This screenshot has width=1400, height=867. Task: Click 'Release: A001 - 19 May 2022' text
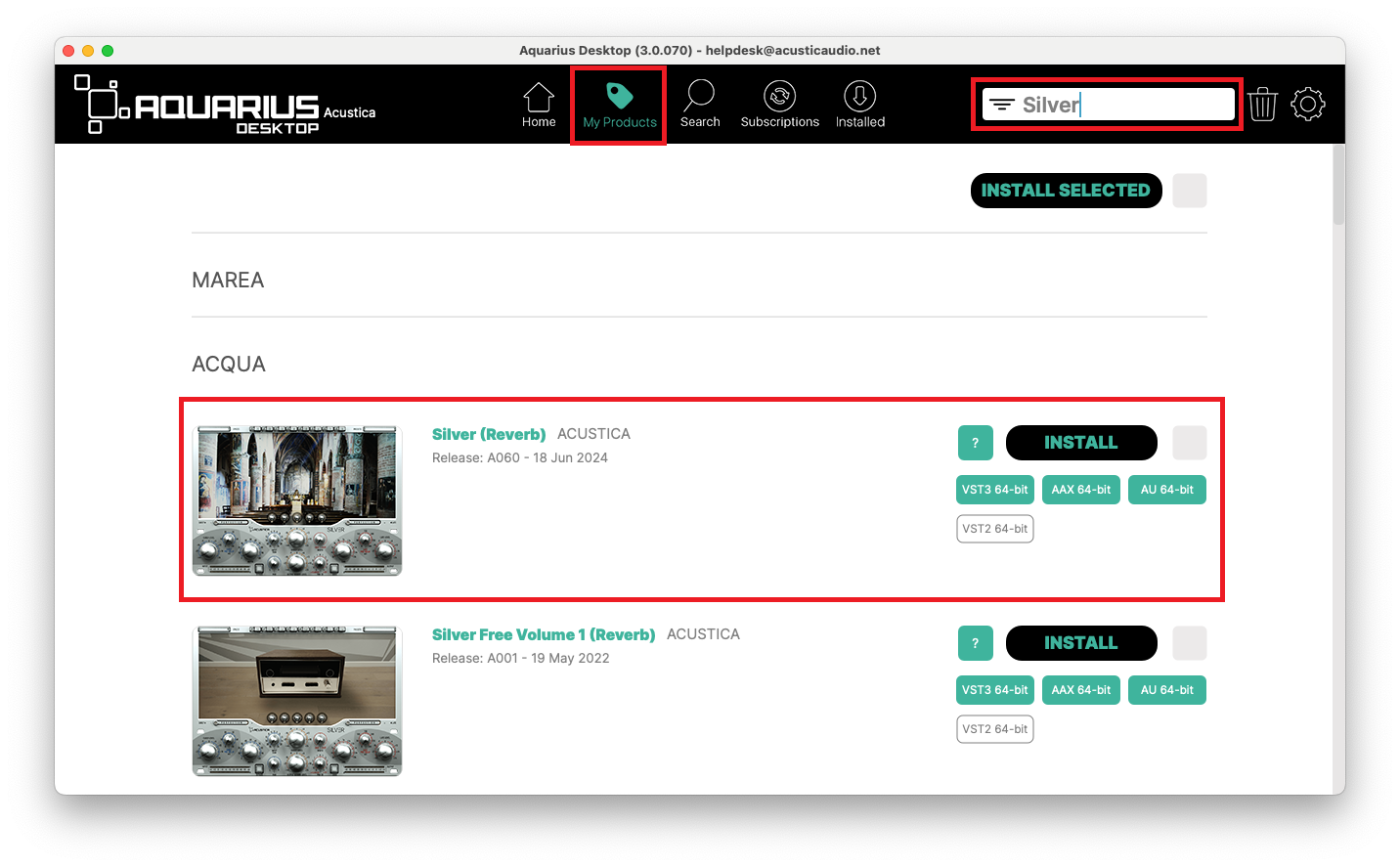point(521,658)
